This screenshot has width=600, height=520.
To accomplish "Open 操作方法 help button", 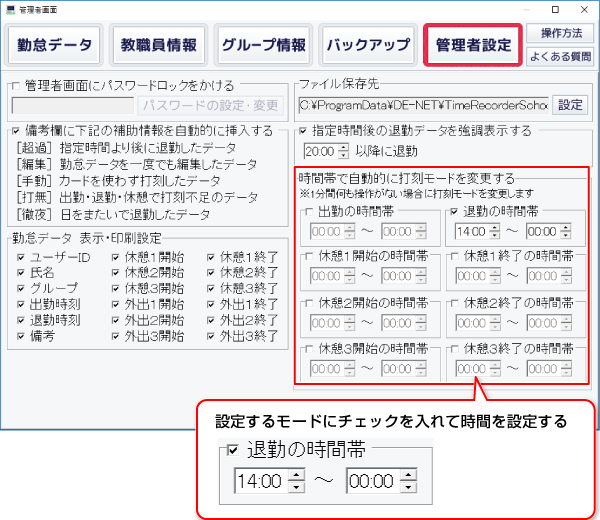I will (558, 34).
